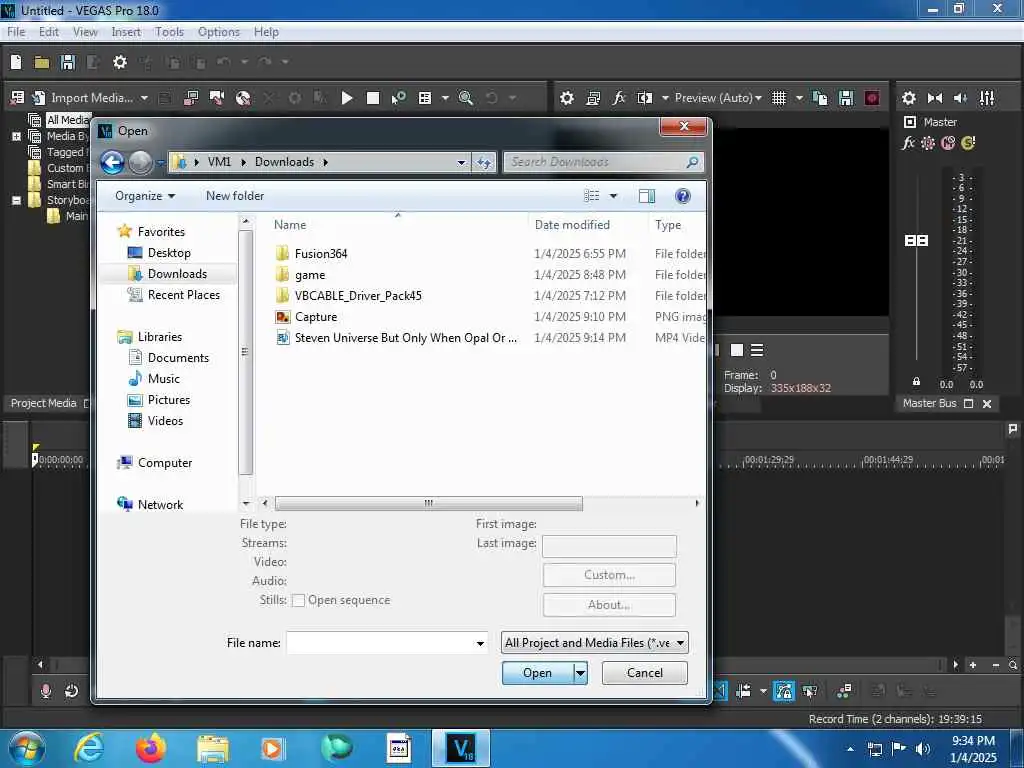The width and height of the screenshot is (1024, 768).
Task: Open the View menu
Action: 85,31
